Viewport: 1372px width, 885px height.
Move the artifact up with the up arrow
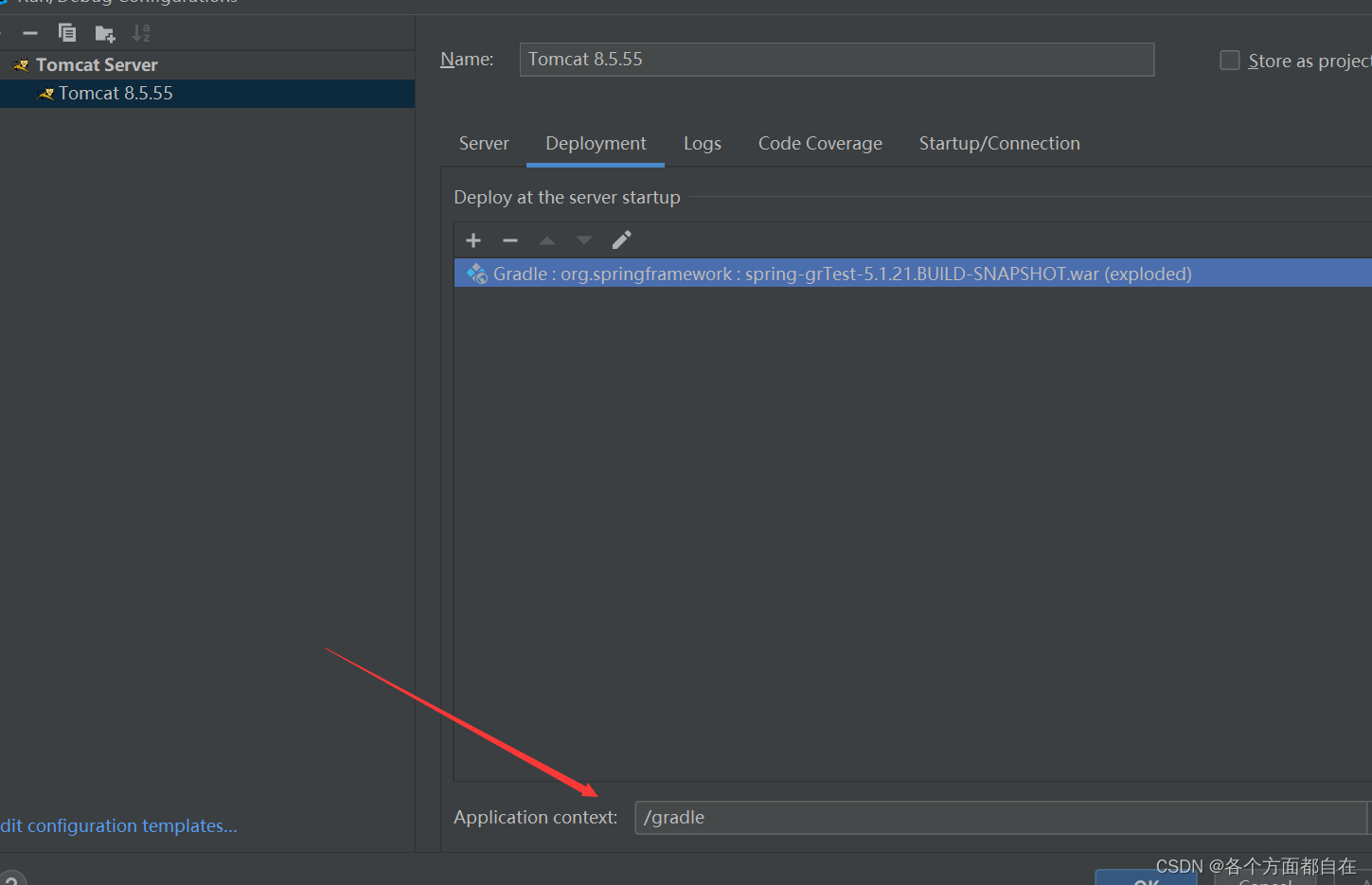click(547, 240)
